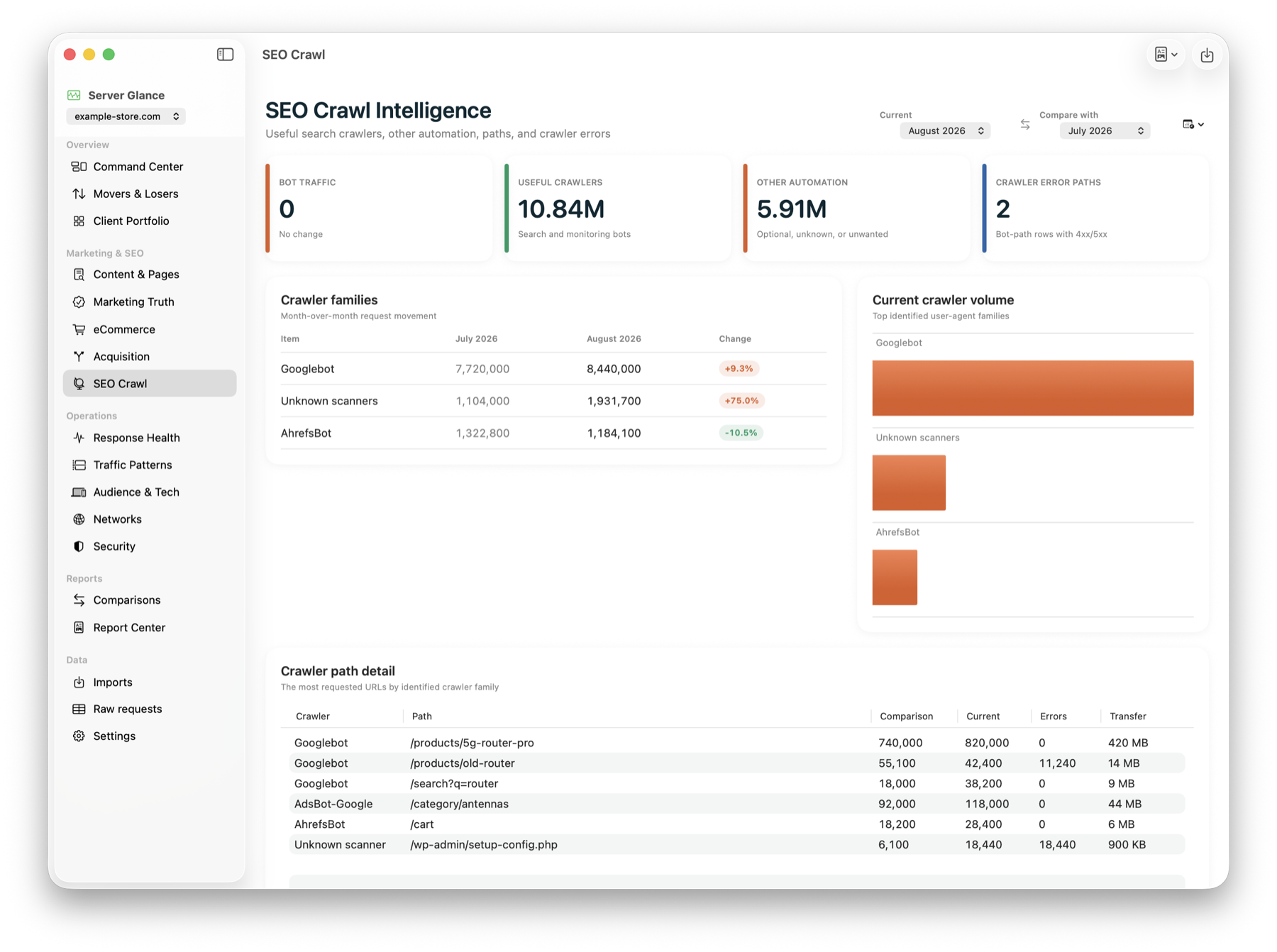Click the +75.0% change badge
1277x952 pixels.
(x=741, y=401)
